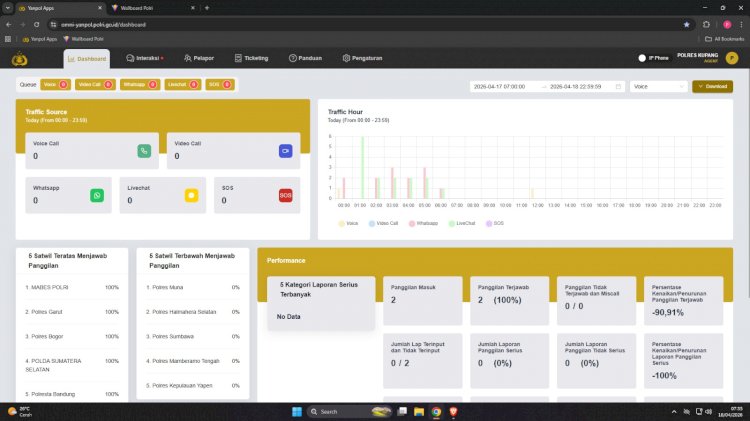Go to the Ticketing menu
Image resolution: width=750 pixels, height=421 pixels.
click(251, 58)
